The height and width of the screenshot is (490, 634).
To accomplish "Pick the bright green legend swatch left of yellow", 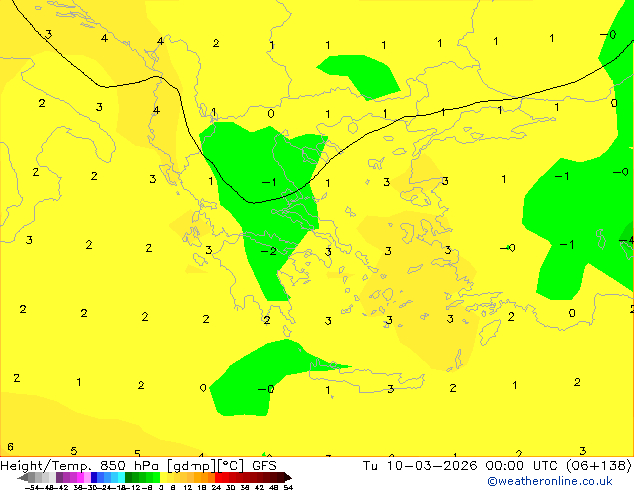I will tap(156, 477).
